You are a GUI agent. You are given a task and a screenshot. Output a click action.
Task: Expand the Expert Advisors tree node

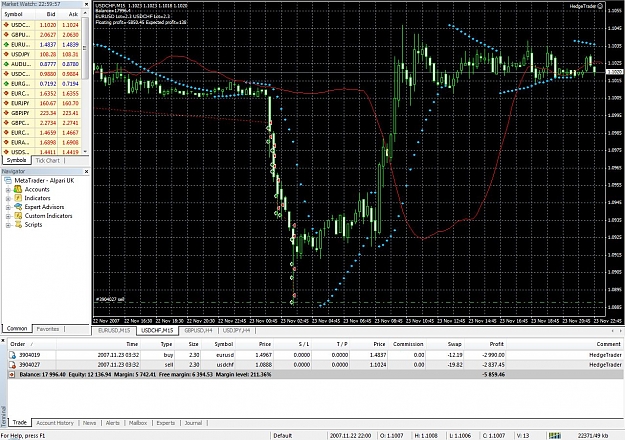[8, 207]
